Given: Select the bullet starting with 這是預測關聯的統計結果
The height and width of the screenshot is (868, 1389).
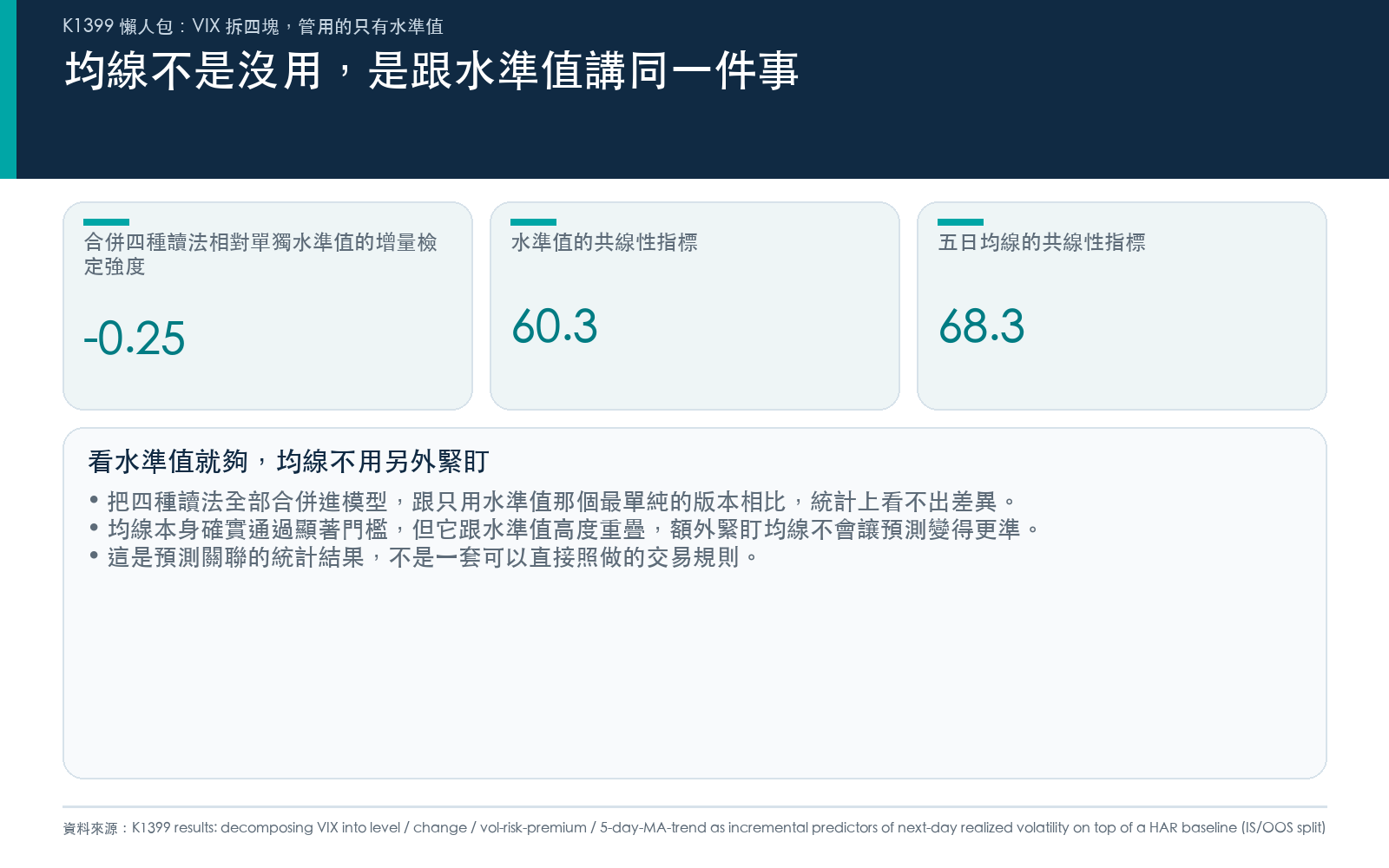Looking at the screenshot, I should click(x=424, y=557).
